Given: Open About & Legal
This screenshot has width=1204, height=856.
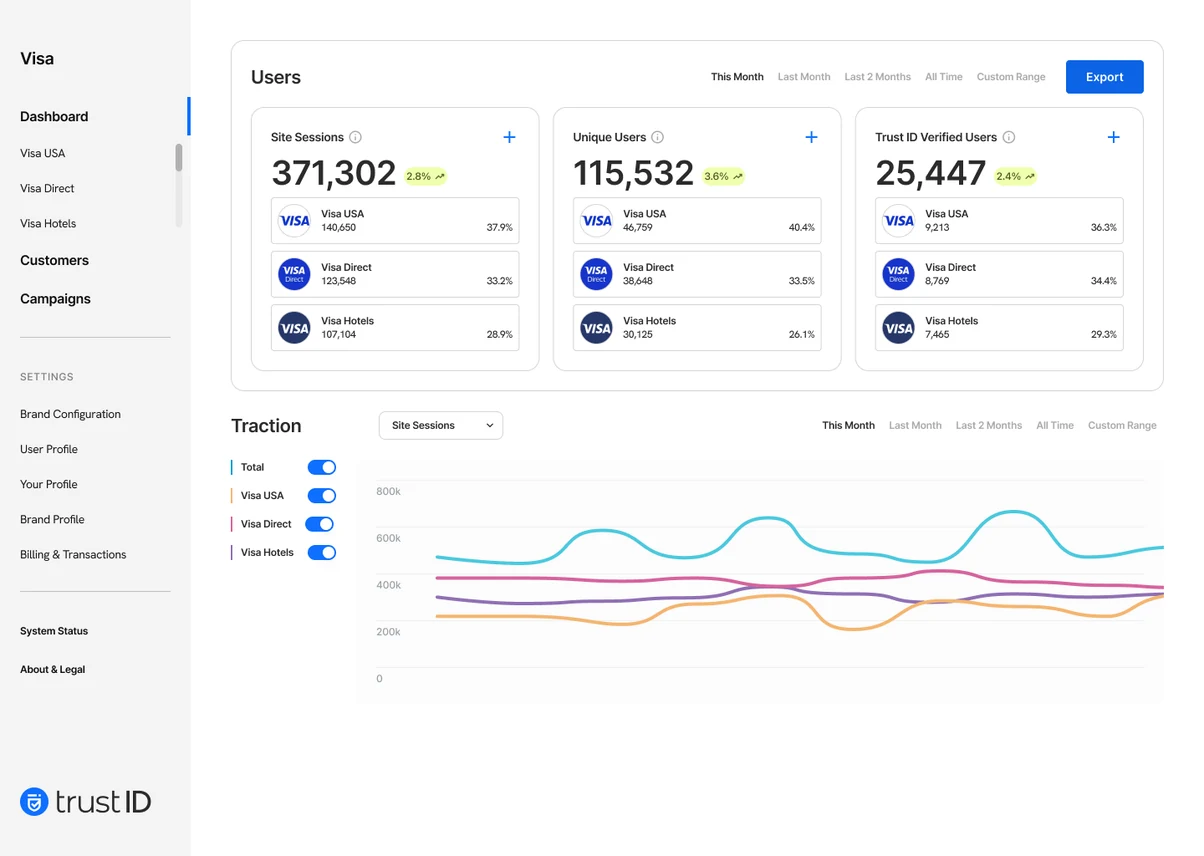Looking at the screenshot, I should (x=53, y=669).
